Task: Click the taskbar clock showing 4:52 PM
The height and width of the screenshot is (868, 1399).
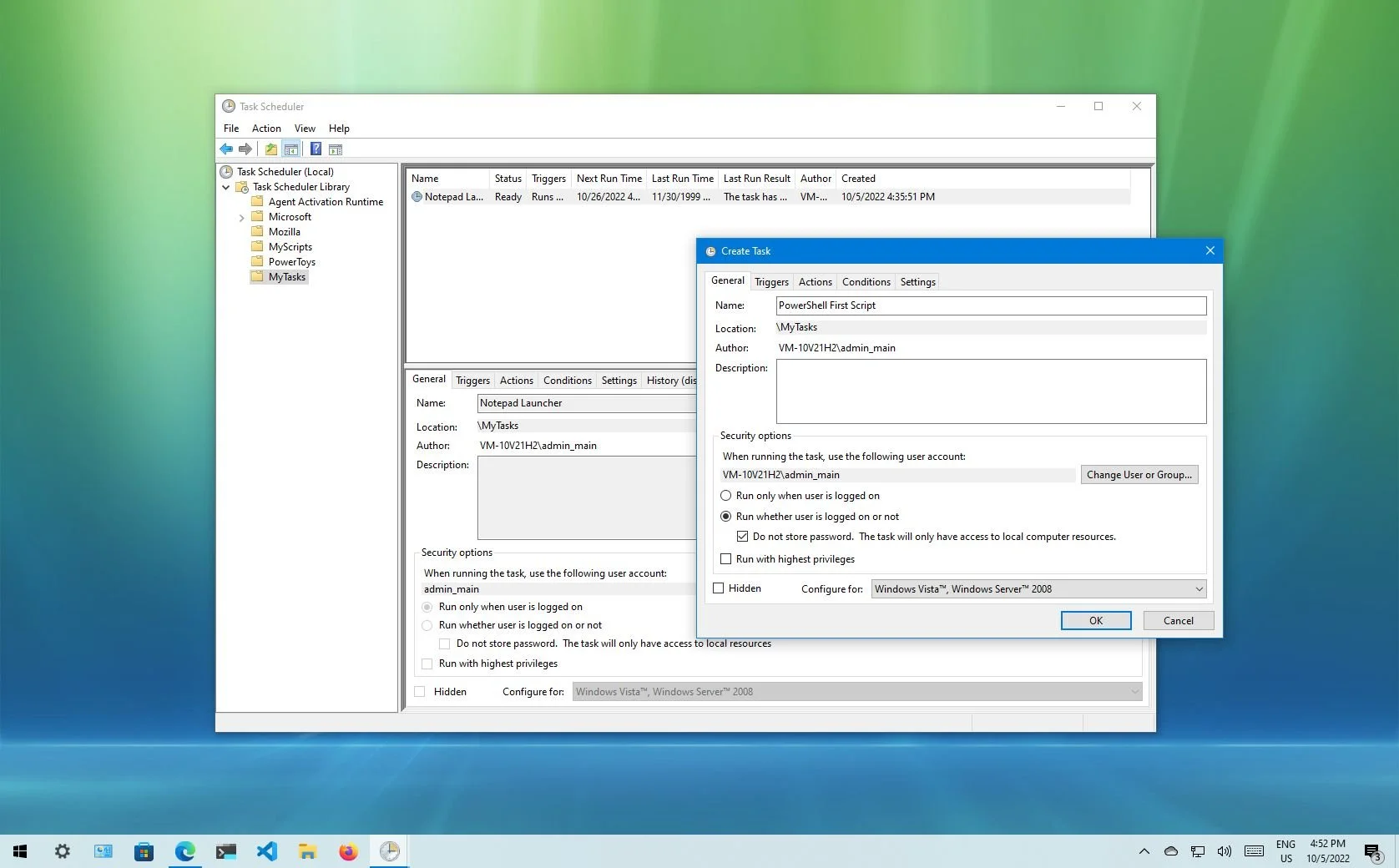Action: pyautogui.click(x=1327, y=851)
